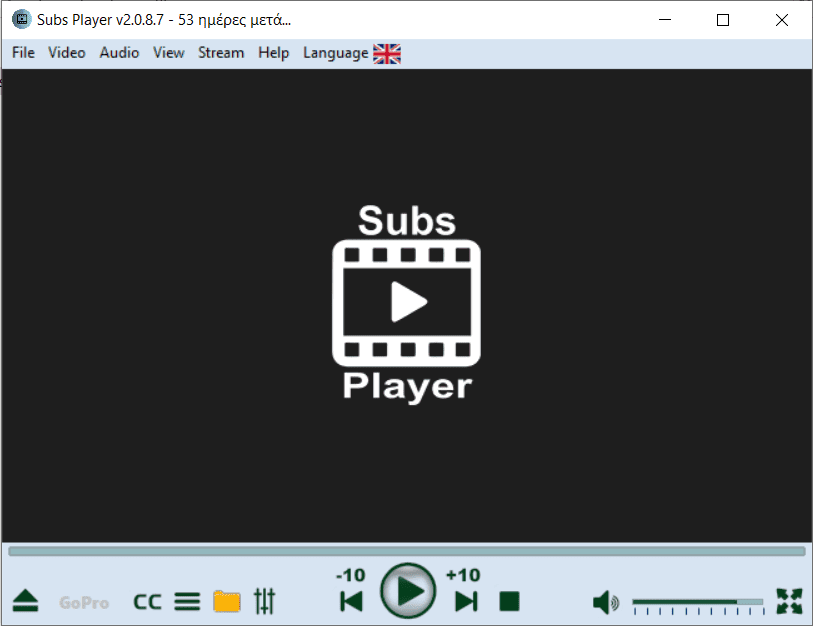
Task: Stop playback with the square button
Action: pyautogui.click(x=509, y=602)
